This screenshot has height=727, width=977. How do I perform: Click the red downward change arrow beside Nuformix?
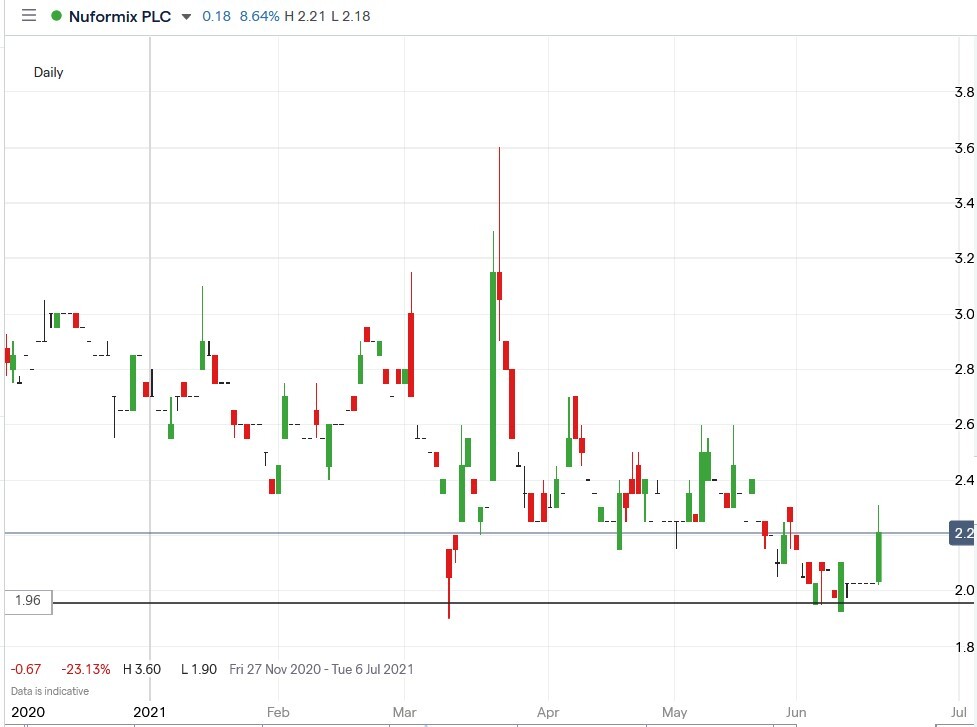[185, 17]
